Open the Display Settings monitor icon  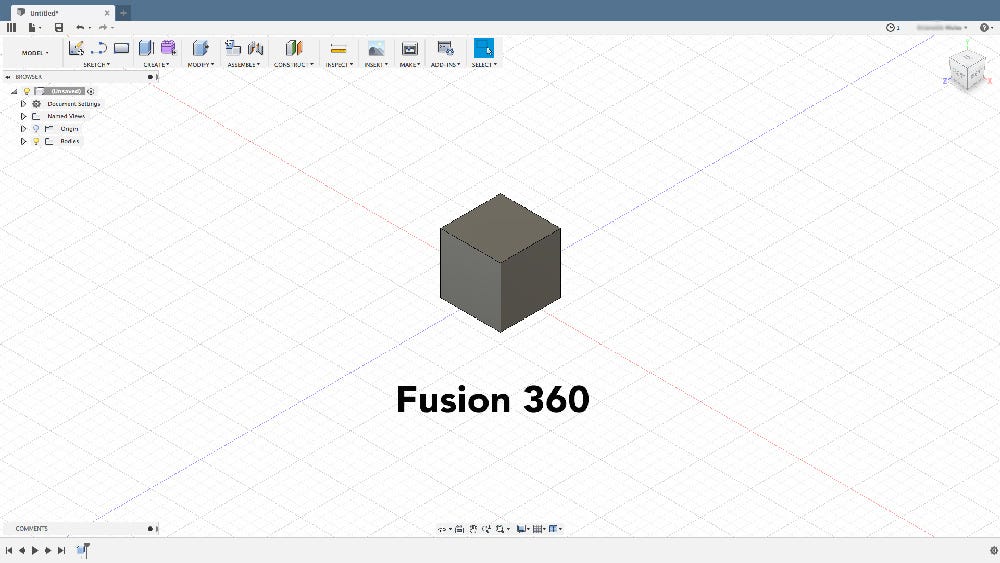tap(521, 529)
